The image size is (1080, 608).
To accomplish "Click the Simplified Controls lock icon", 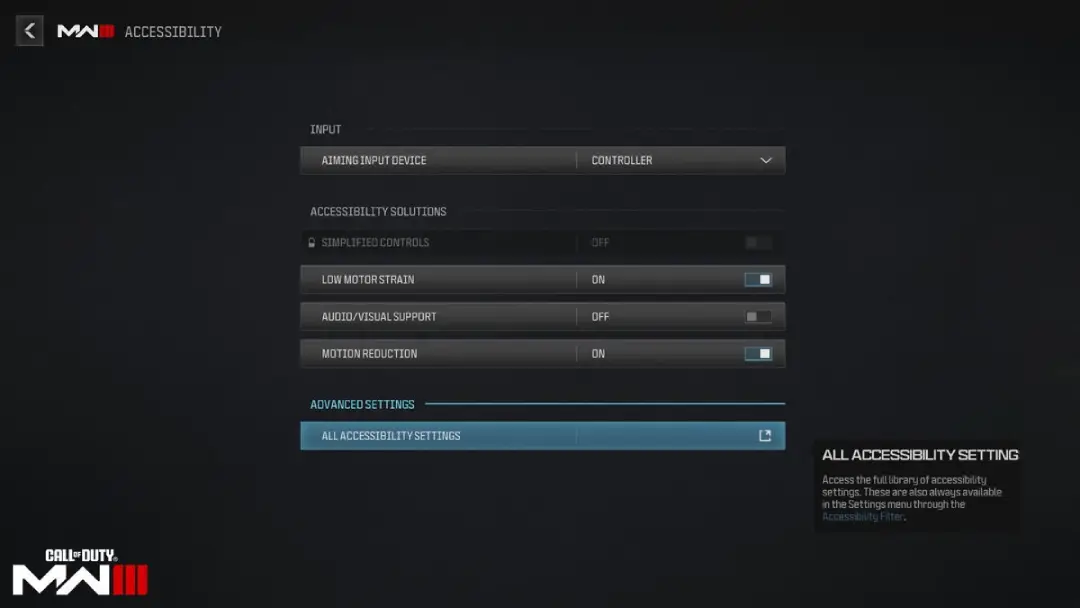I will (x=311, y=242).
